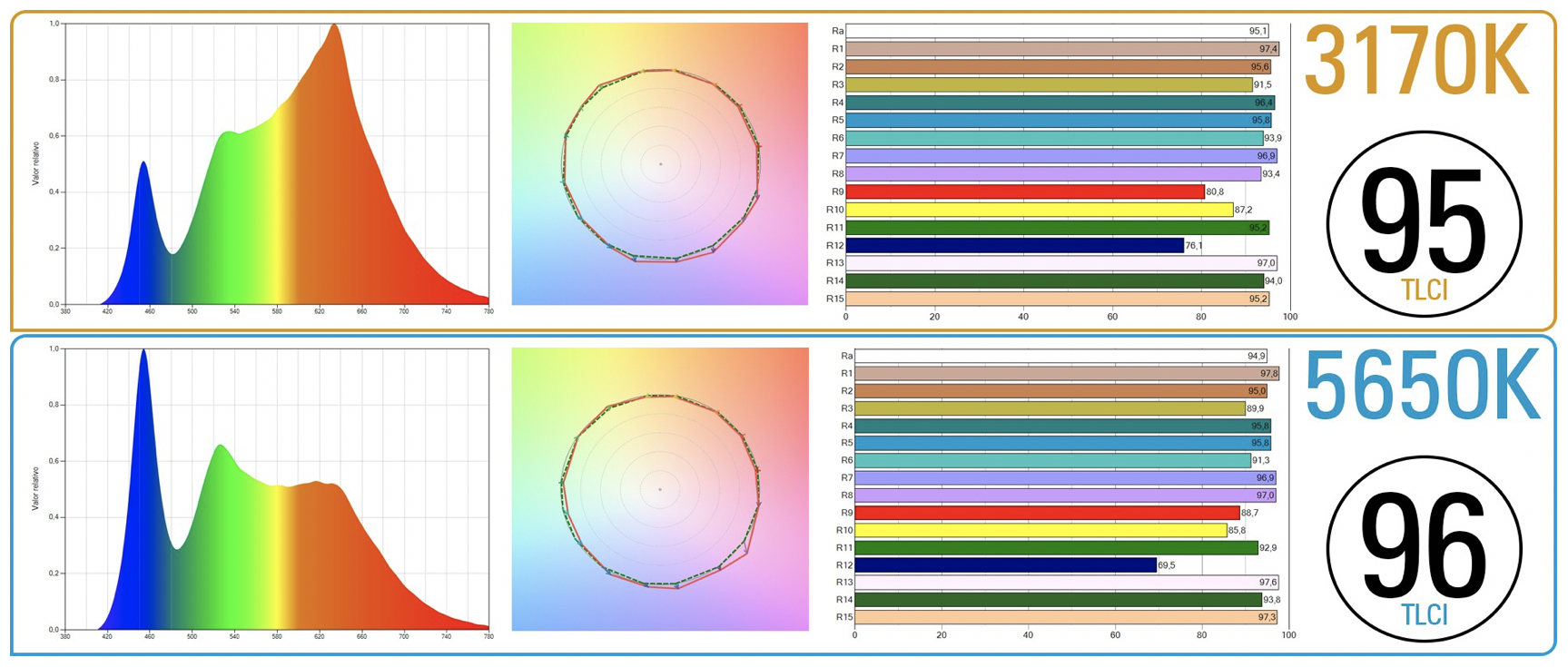Select the dark blue R12 bar in the 5650K chart

(x=1005, y=565)
